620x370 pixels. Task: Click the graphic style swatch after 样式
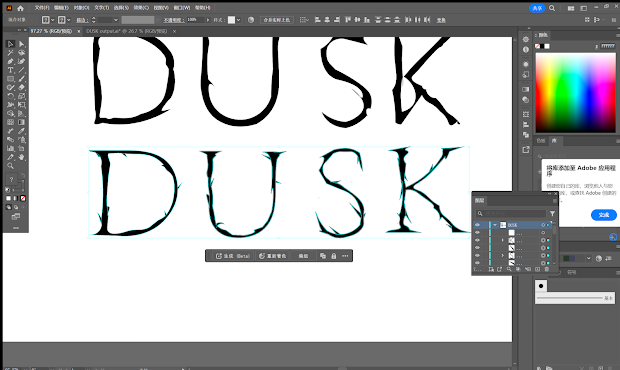tap(232, 20)
